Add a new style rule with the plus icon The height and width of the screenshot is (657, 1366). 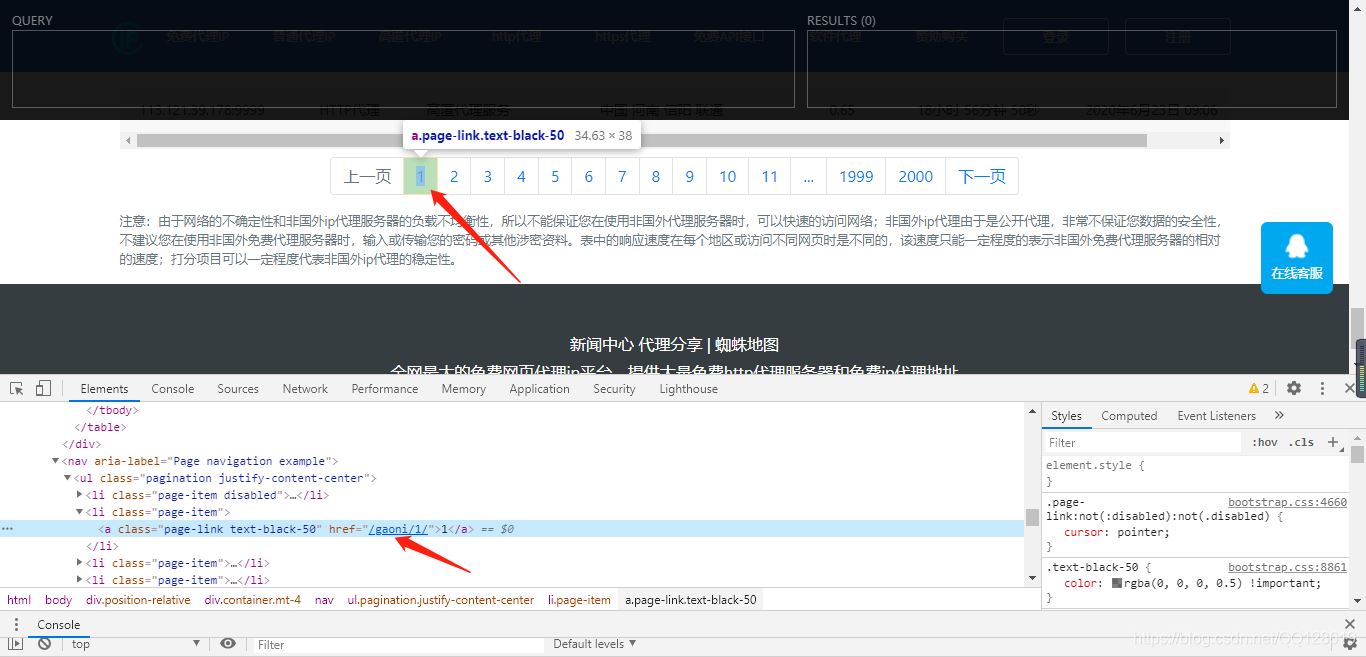[1334, 441]
